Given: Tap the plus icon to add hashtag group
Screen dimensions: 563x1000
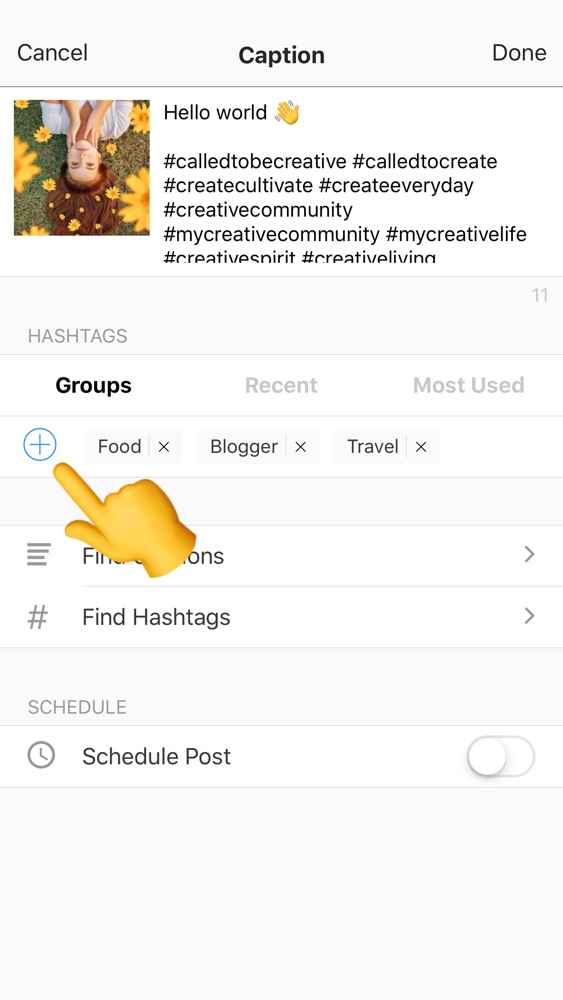Looking at the screenshot, I should [x=40, y=445].
